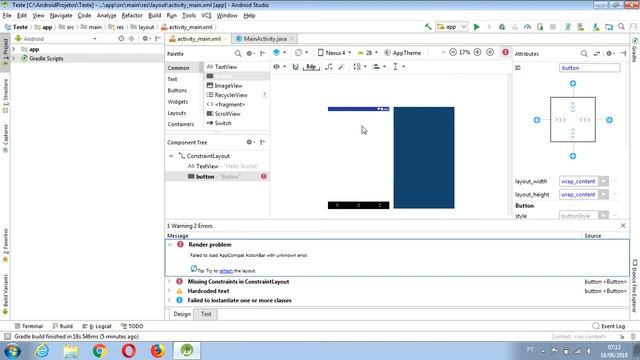Click the Debug app bug icon
The width and height of the screenshot is (640, 360).
[x=502, y=27]
